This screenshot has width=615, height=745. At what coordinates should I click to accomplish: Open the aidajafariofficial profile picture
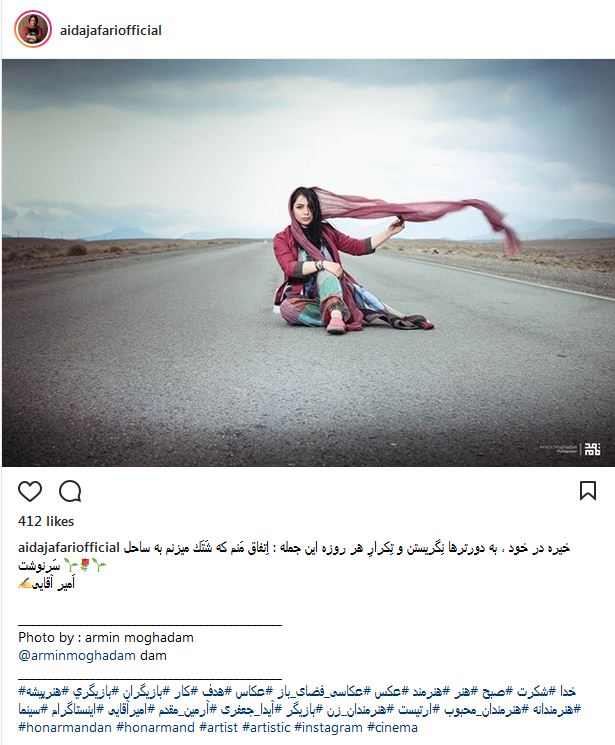[33, 29]
